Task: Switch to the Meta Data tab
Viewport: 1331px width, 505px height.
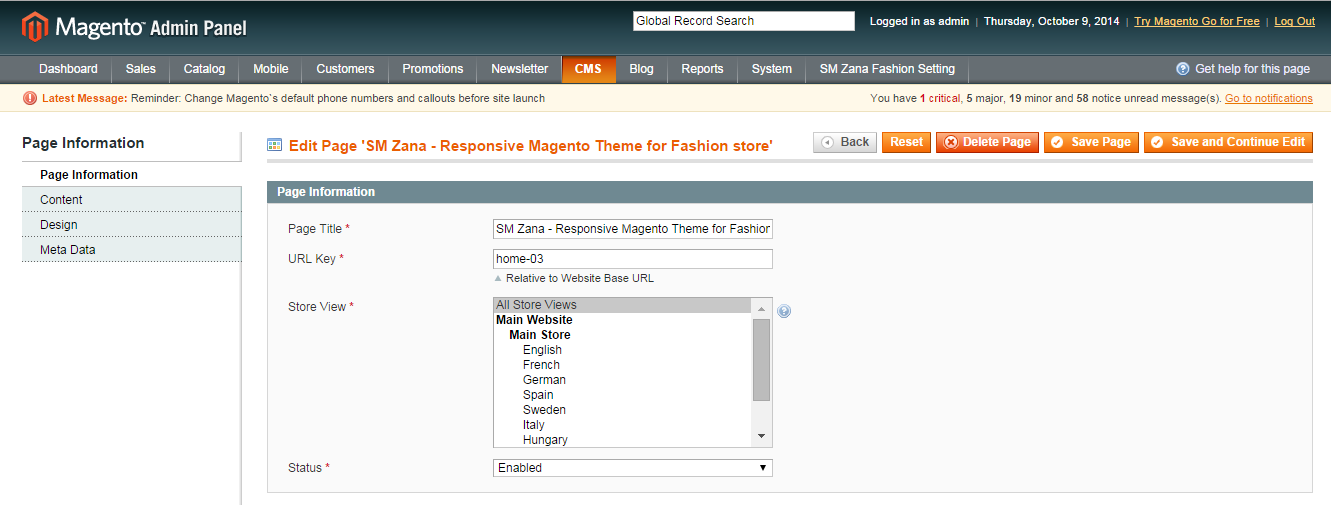Action: pos(132,250)
